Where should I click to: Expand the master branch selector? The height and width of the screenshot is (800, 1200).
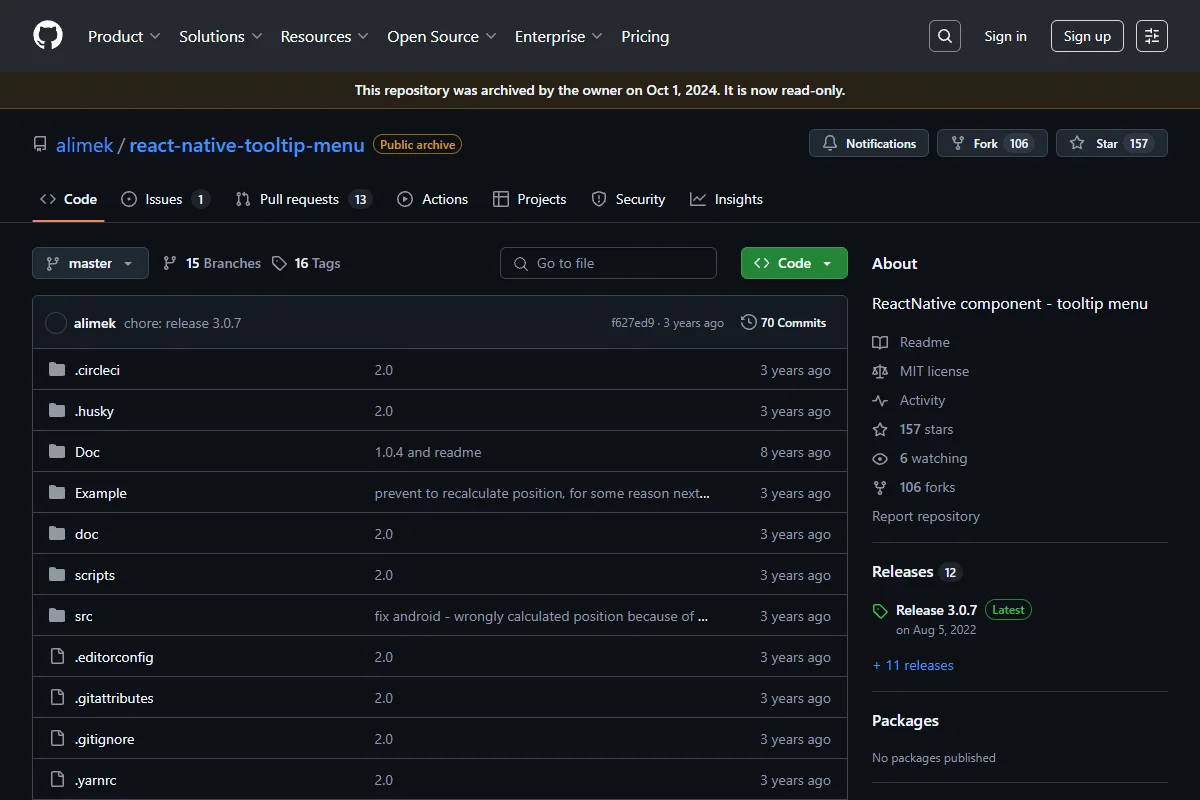pyautogui.click(x=90, y=263)
